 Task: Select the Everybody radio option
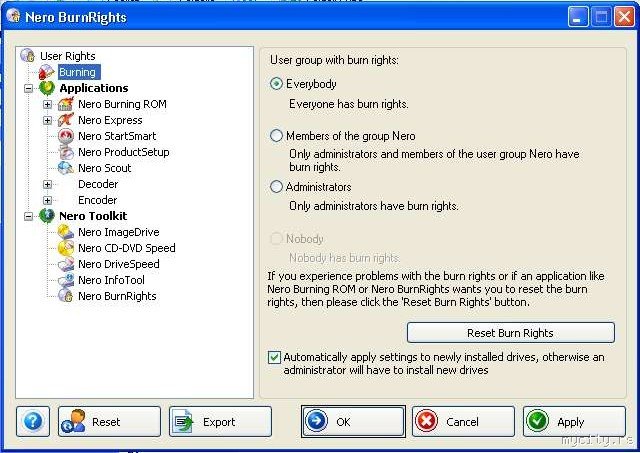tap(276, 84)
